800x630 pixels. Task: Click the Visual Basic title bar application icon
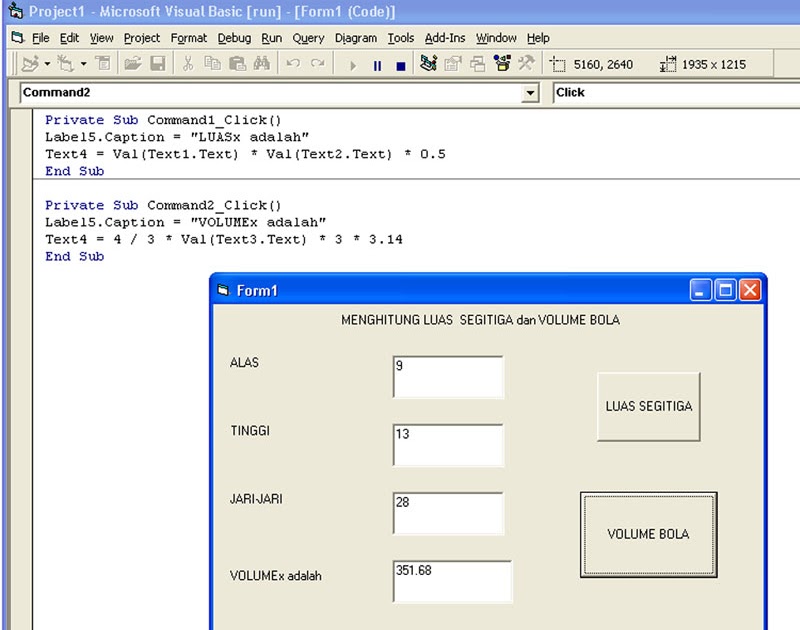pyautogui.click(x=16, y=11)
